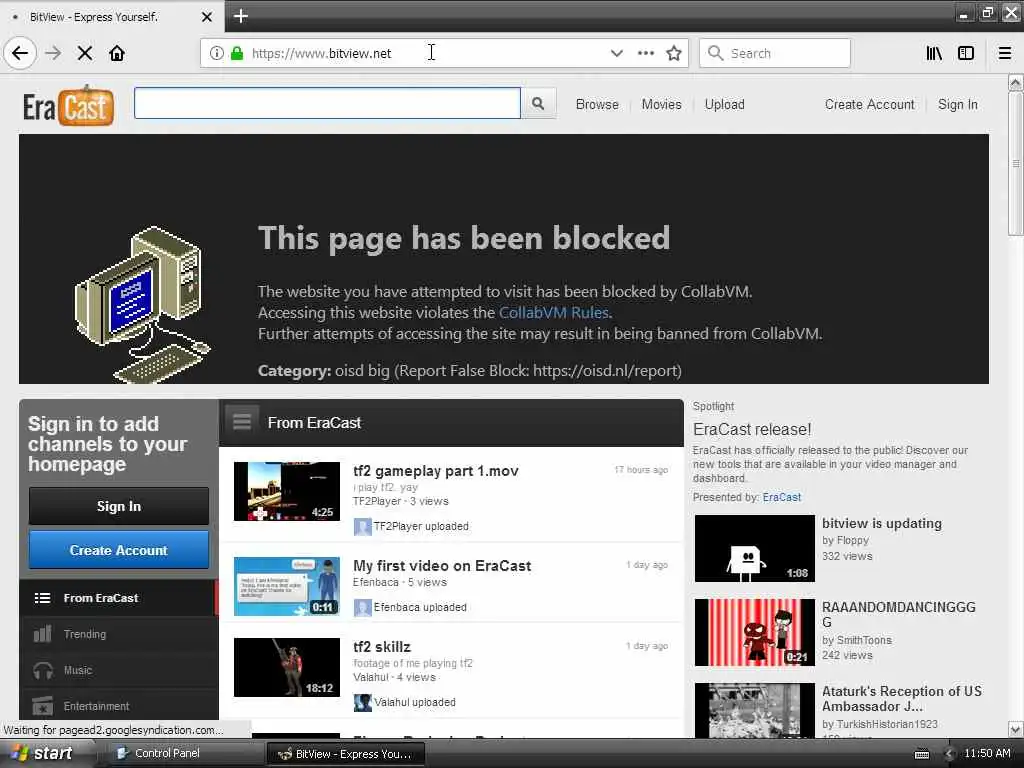Close the BitView browser tab
This screenshot has height=768, width=1024.
pos(206,17)
